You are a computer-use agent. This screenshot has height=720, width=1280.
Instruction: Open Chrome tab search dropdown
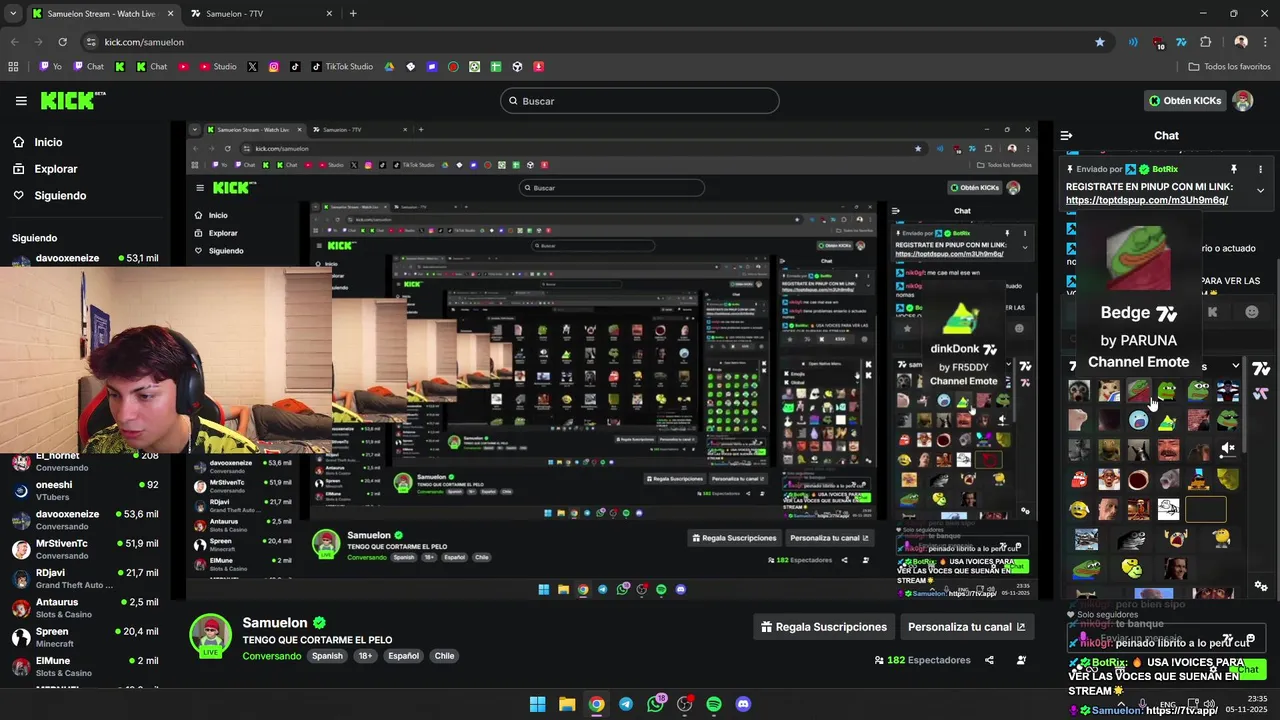coord(12,14)
